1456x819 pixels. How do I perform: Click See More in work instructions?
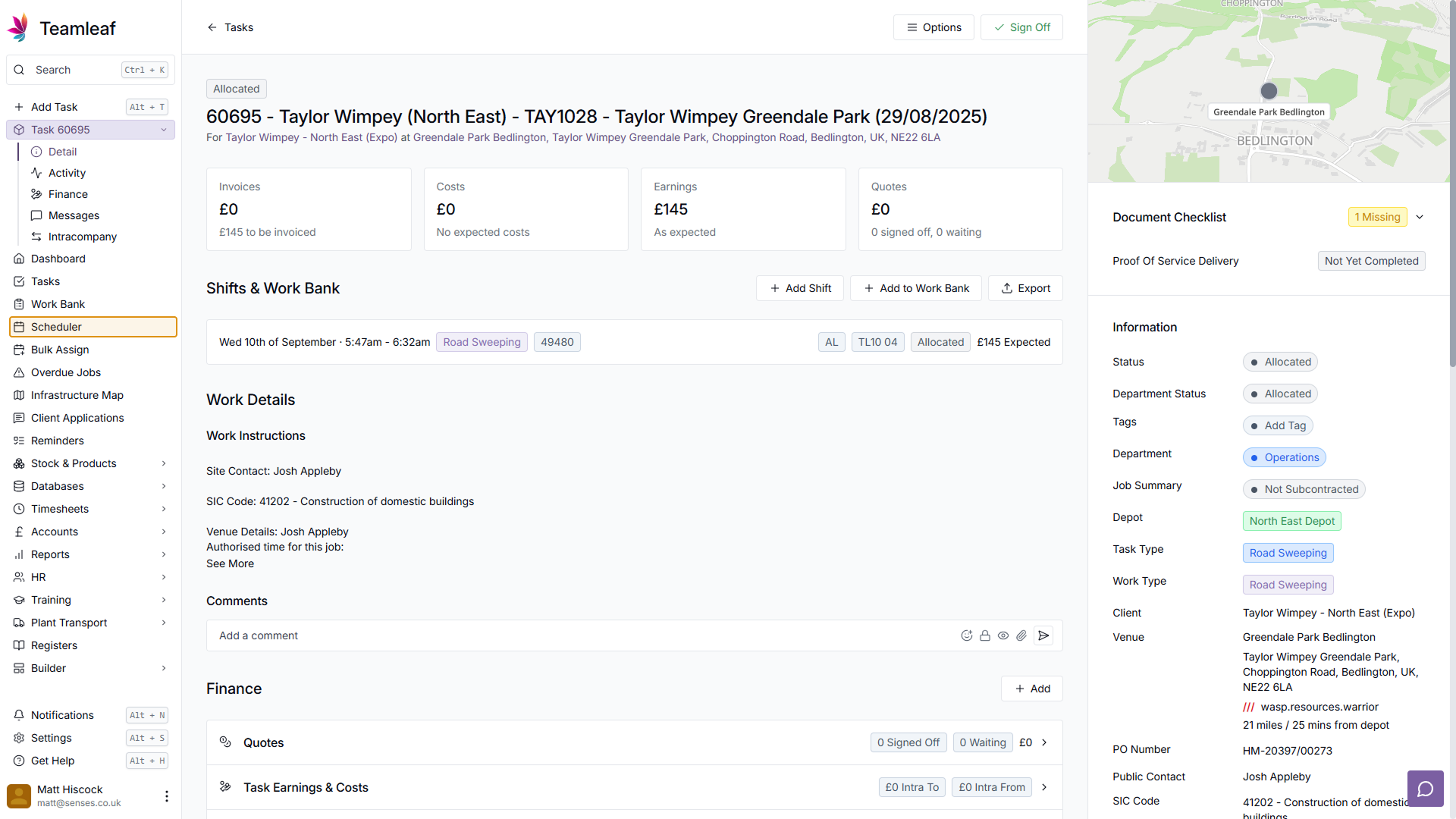(x=230, y=563)
